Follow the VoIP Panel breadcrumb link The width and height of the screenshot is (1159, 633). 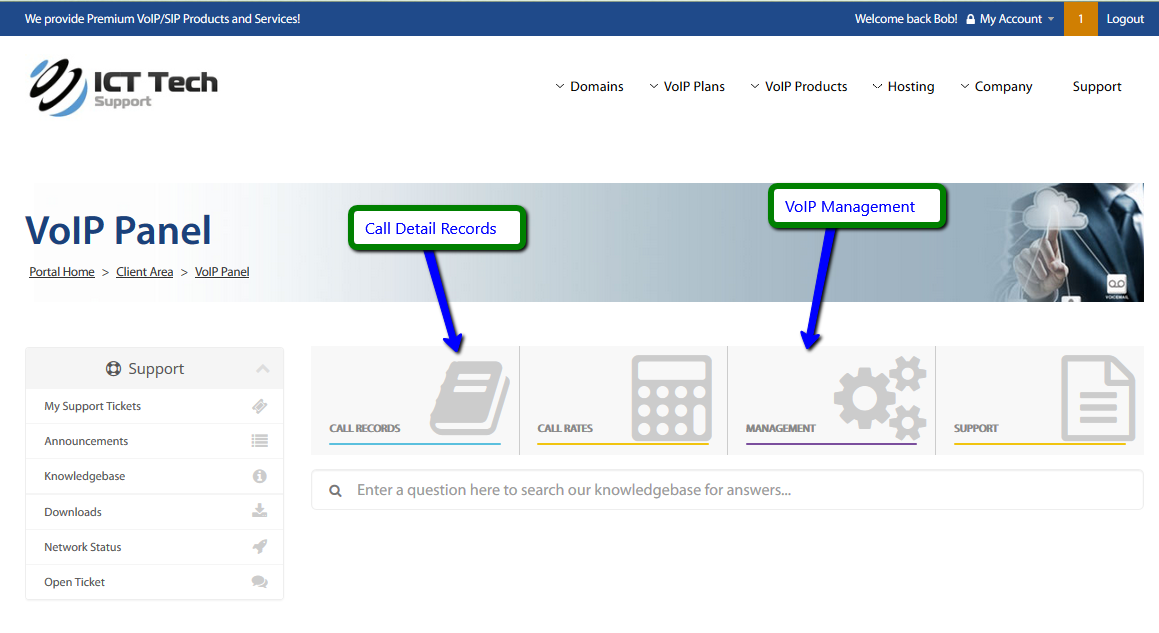click(x=222, y=271)
